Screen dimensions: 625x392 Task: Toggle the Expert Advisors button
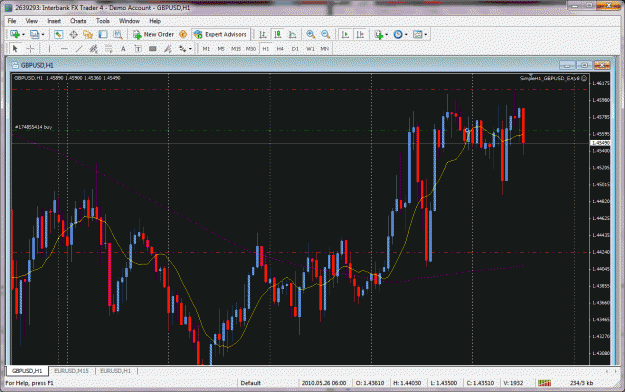click(220, 35)
